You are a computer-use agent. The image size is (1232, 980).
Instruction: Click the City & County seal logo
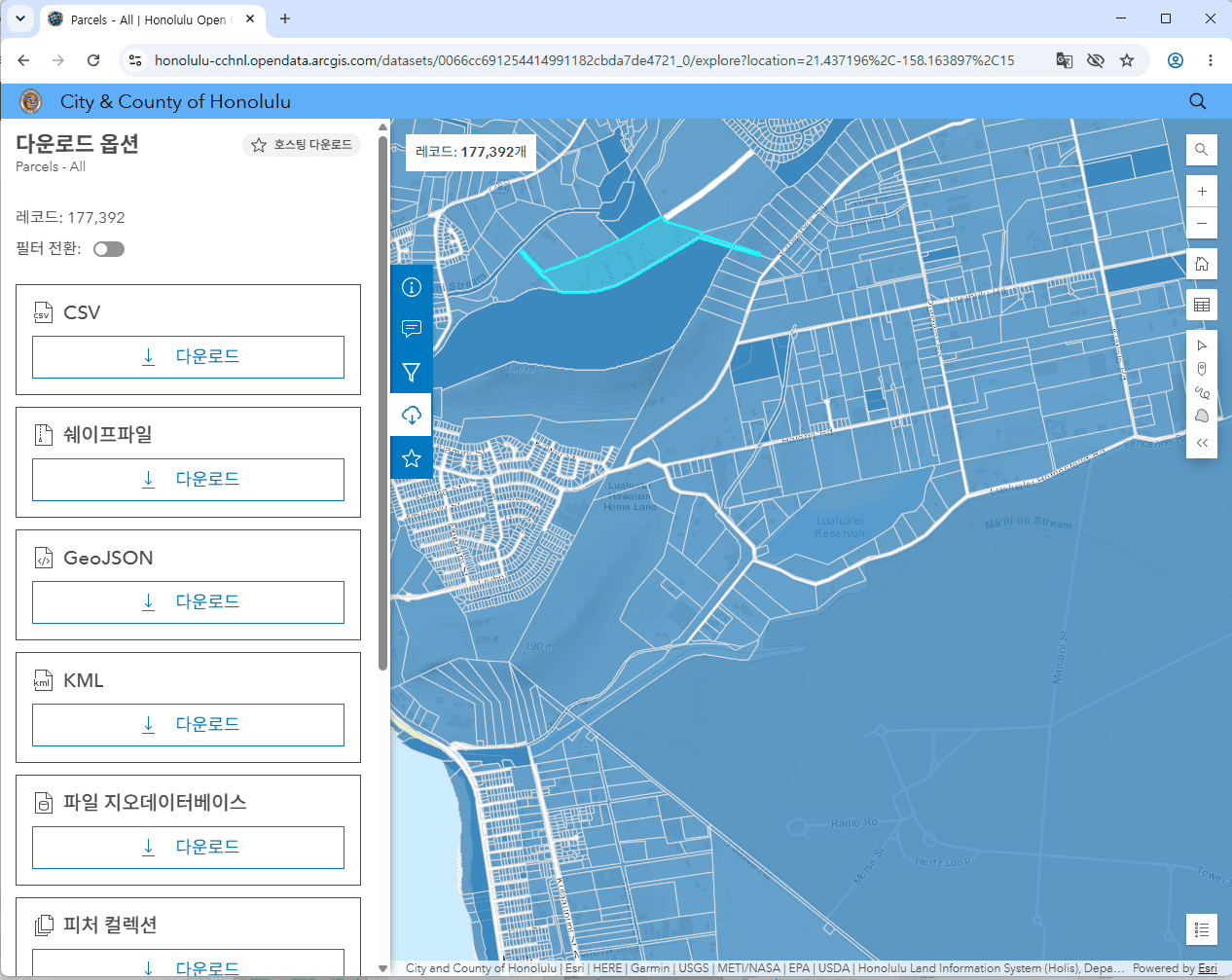click(31, 101)
